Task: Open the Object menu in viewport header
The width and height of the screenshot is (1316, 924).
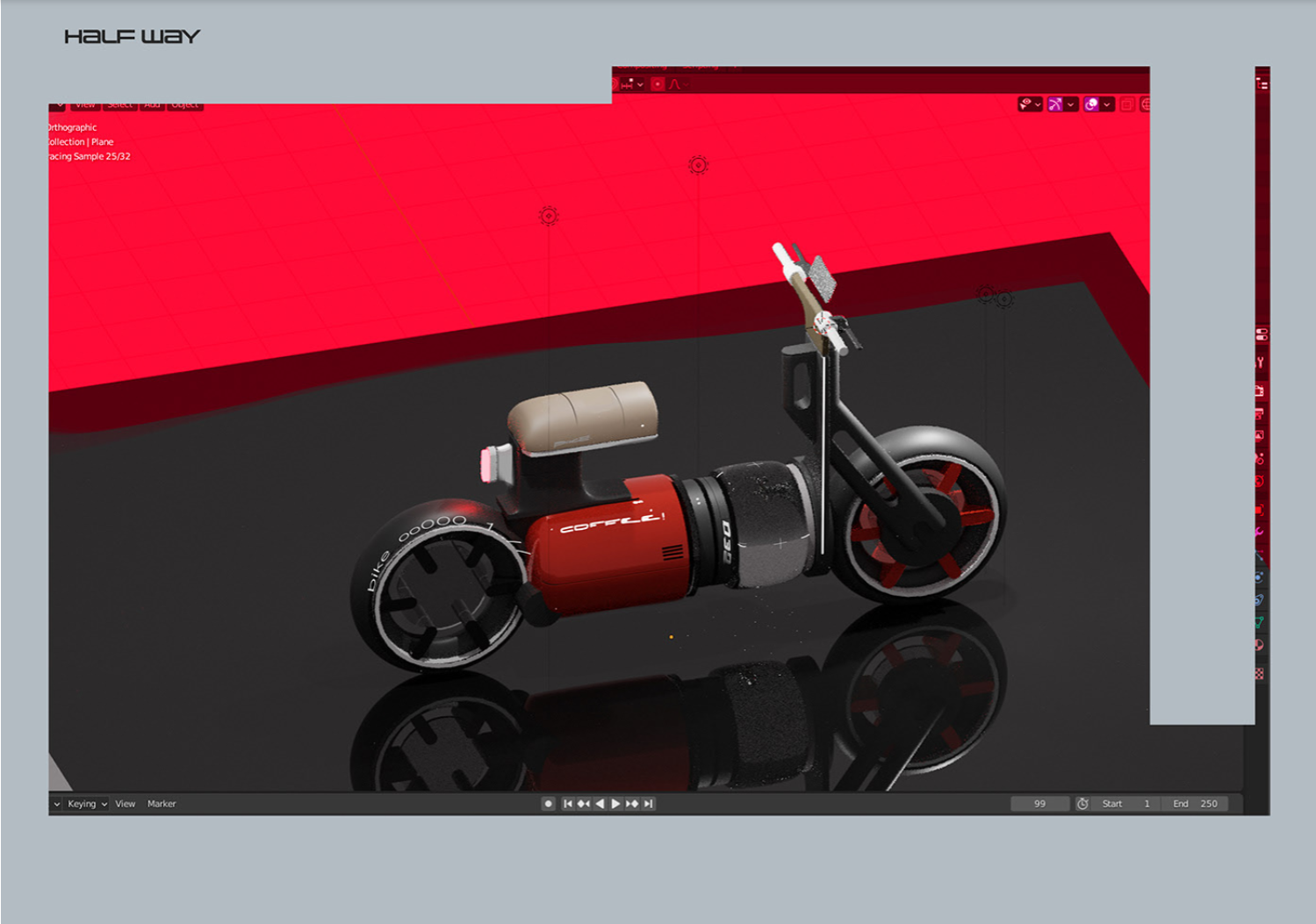Action: click(x=185, y=104)
